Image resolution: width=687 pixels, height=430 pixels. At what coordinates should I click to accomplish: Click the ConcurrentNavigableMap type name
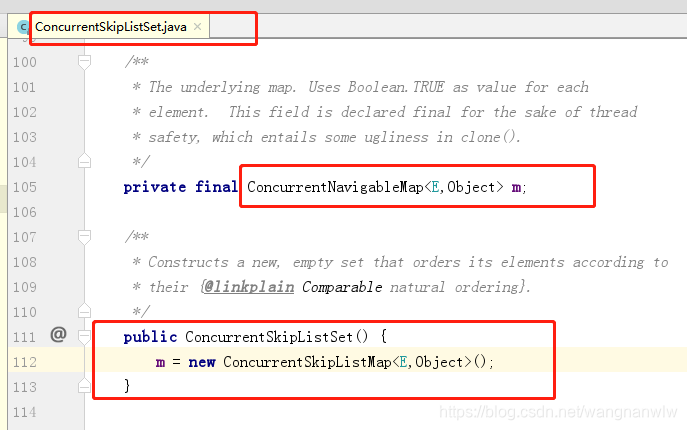tap(335, 187)
